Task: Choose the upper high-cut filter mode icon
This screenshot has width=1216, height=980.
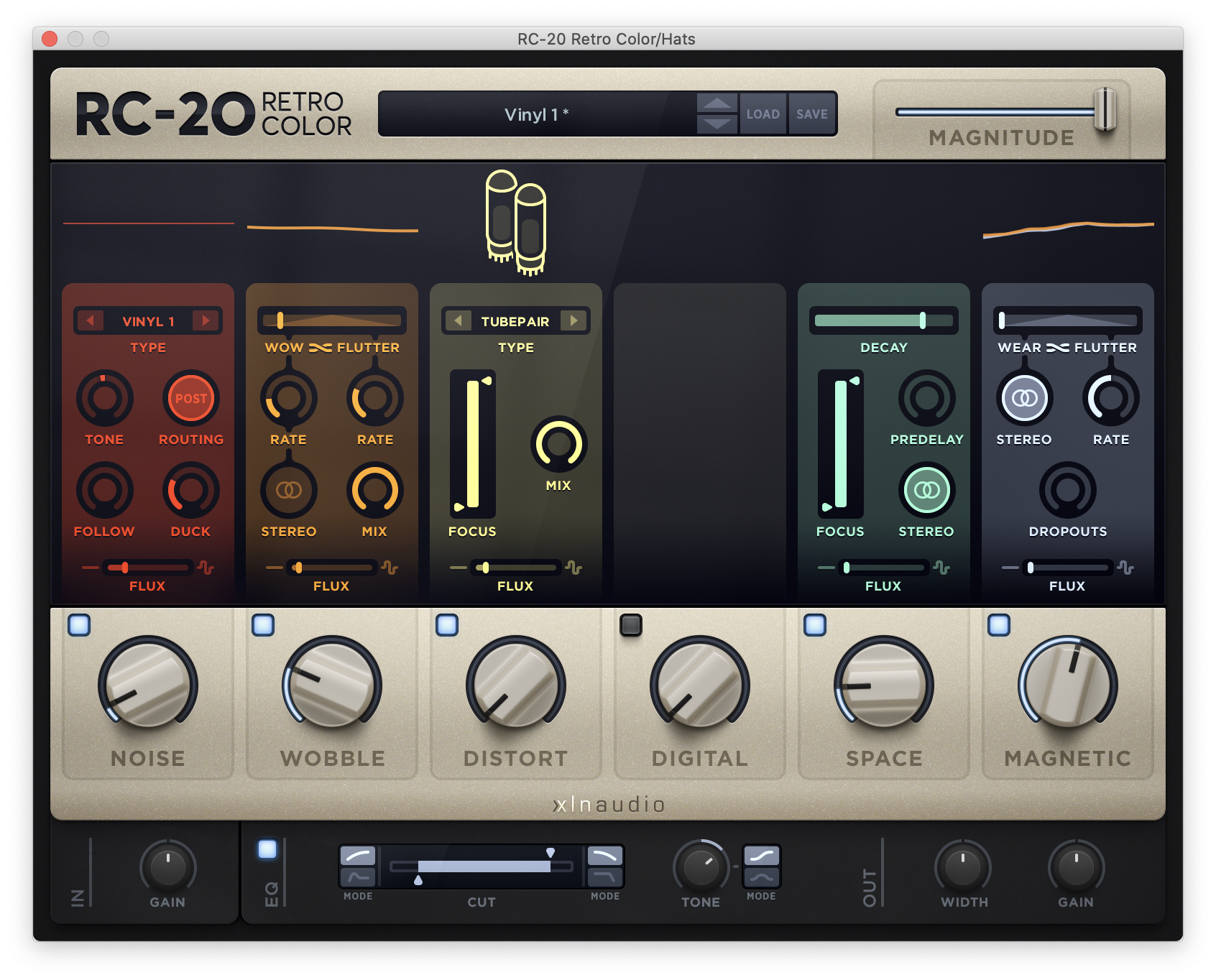Action: click(605, 856)
